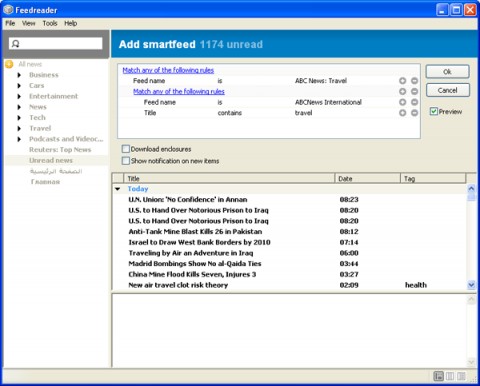480x386 pixels.
Task: Collapse the Today group in article list
Action: [x=117, y=189]
